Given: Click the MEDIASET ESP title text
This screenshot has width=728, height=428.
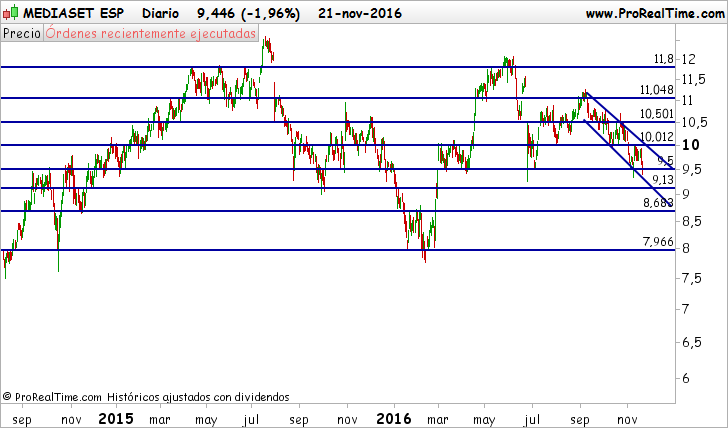Looking at the screenshot, I should coord(73,13).
